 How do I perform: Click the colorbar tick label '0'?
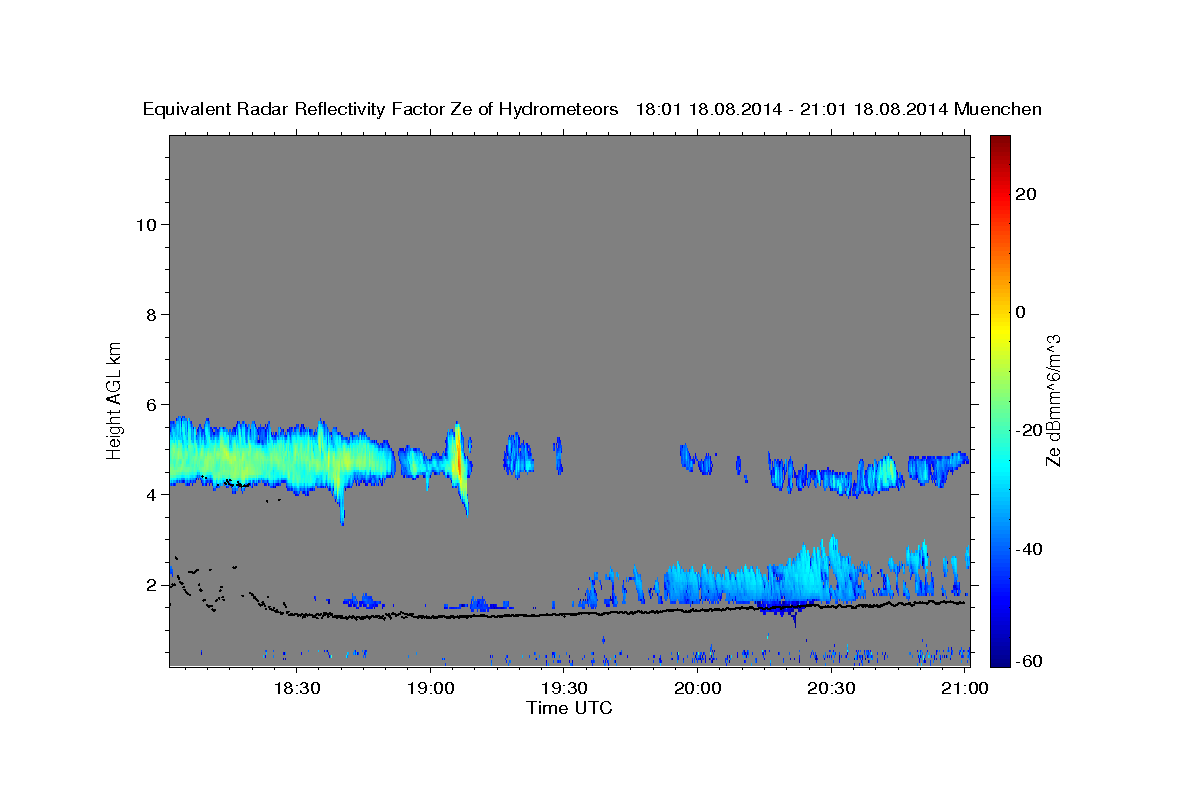(1021, 312)
